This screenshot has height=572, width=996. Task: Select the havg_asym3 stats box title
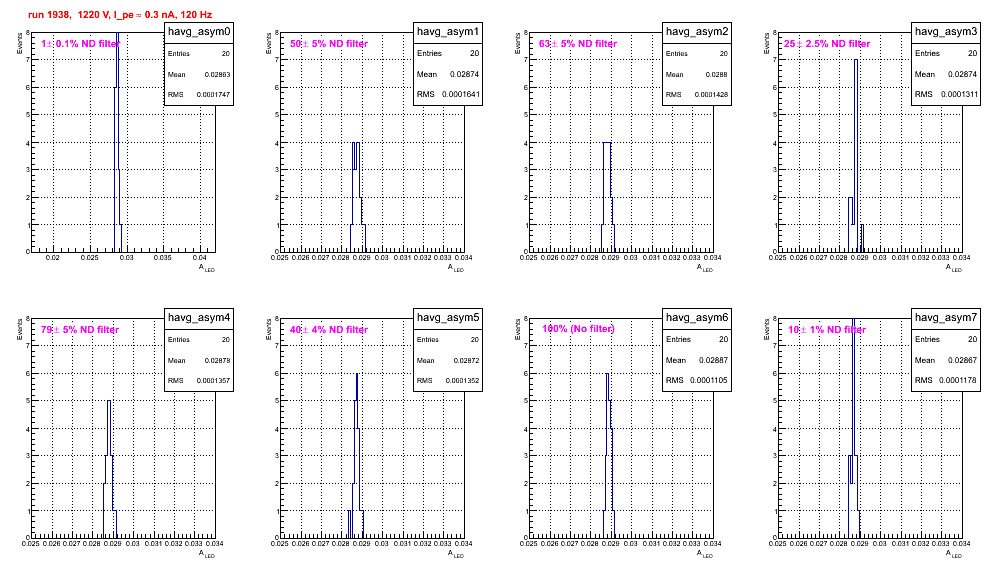click(x=946, y=32)
